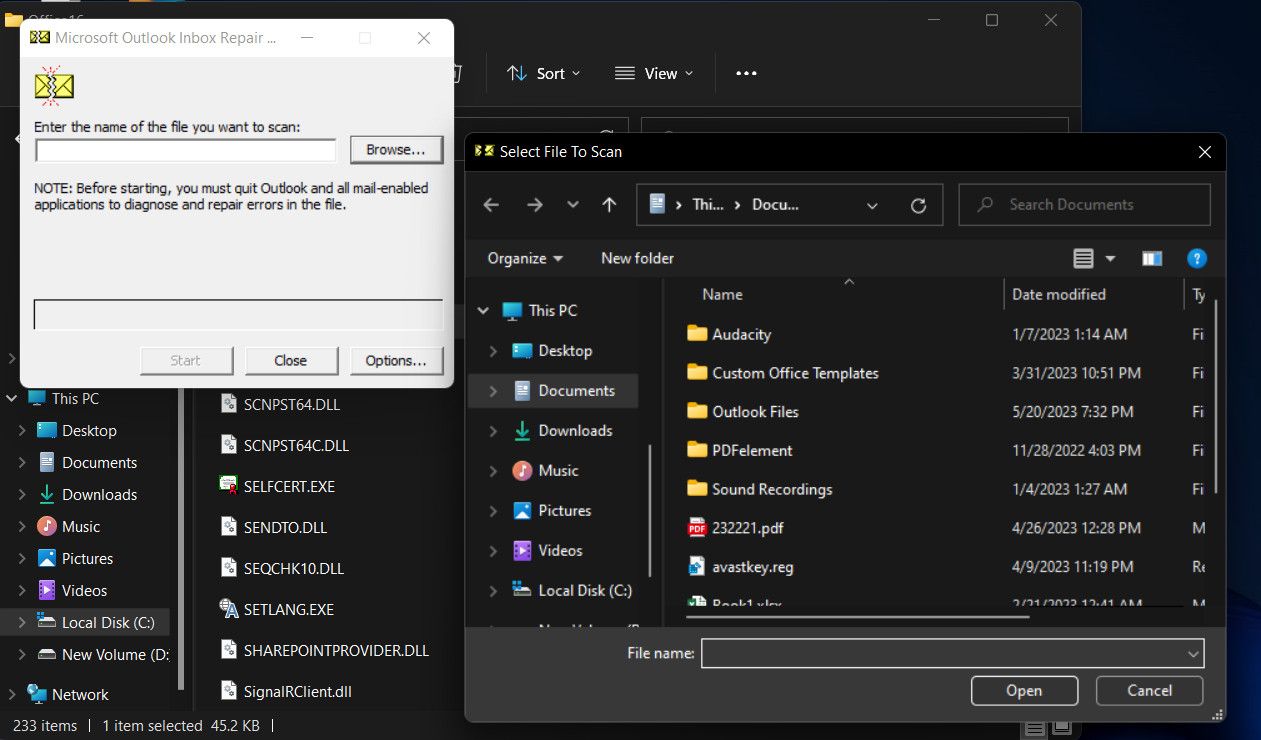Click the Up one level arrow
The height and width of the screenshot is (740, 1261).
(609, 205)
